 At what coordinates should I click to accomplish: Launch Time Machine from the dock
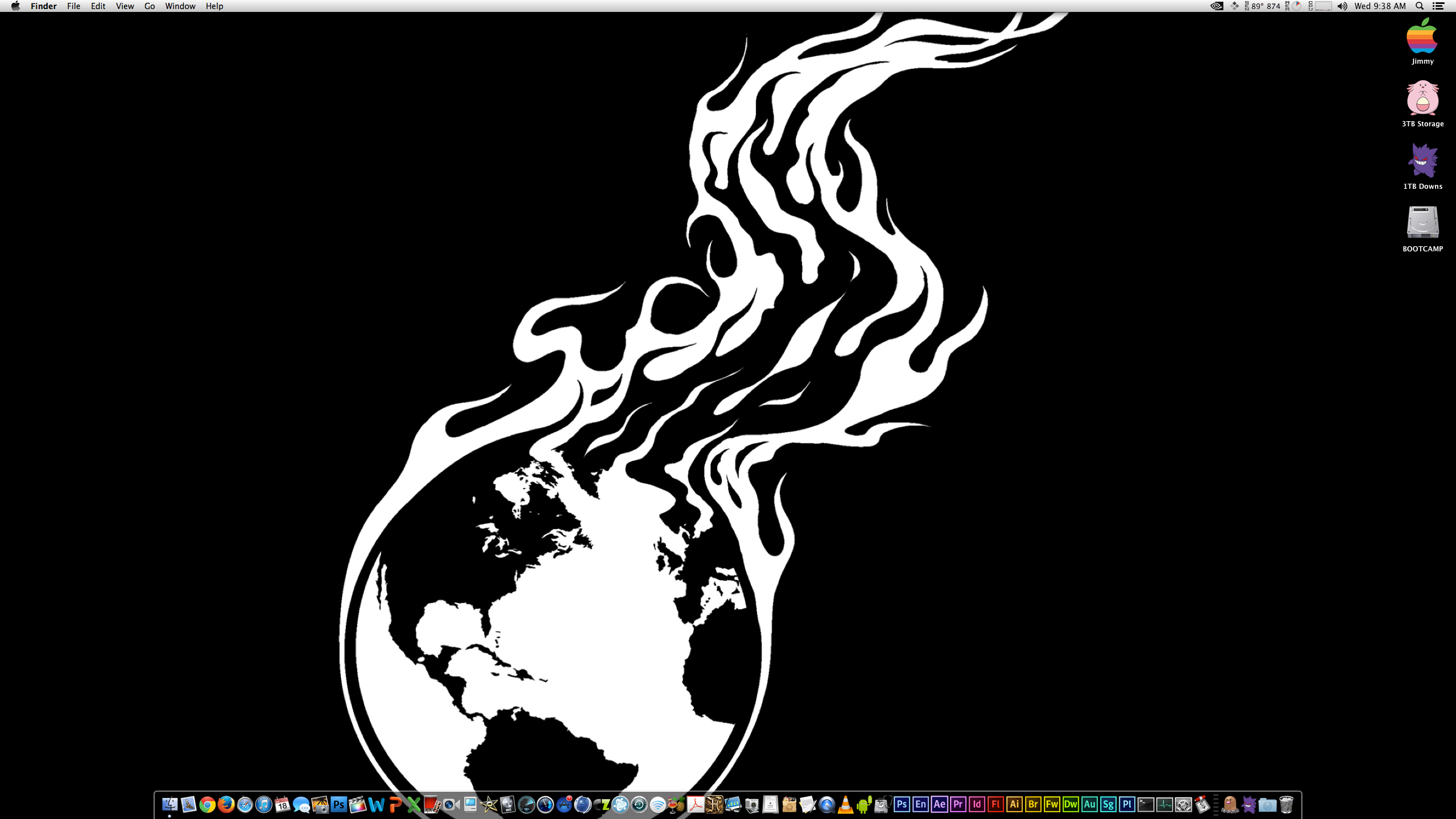pyautogui.click(x=639, y=804)
